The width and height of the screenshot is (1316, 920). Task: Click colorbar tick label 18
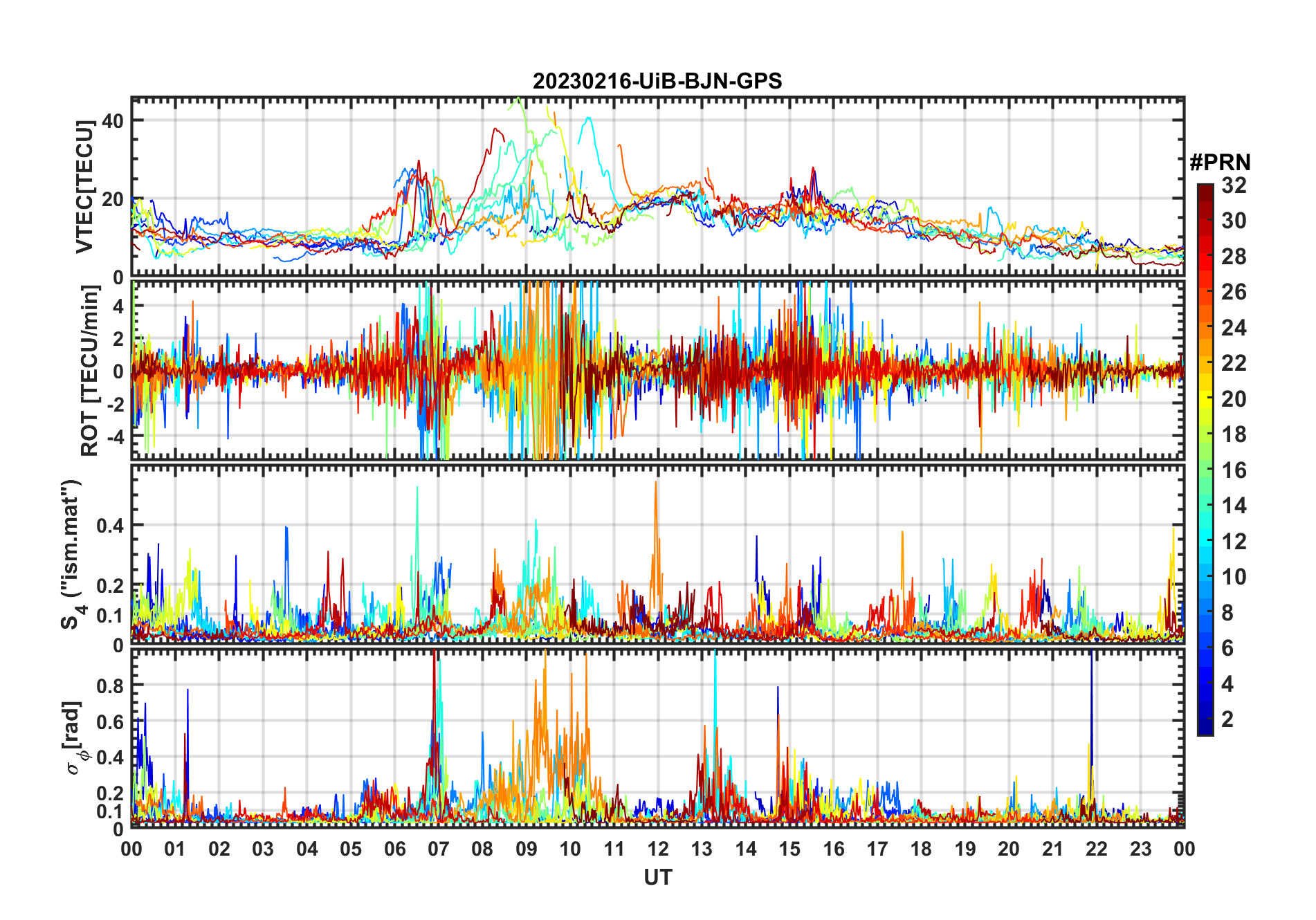(x=1234, y=434)
